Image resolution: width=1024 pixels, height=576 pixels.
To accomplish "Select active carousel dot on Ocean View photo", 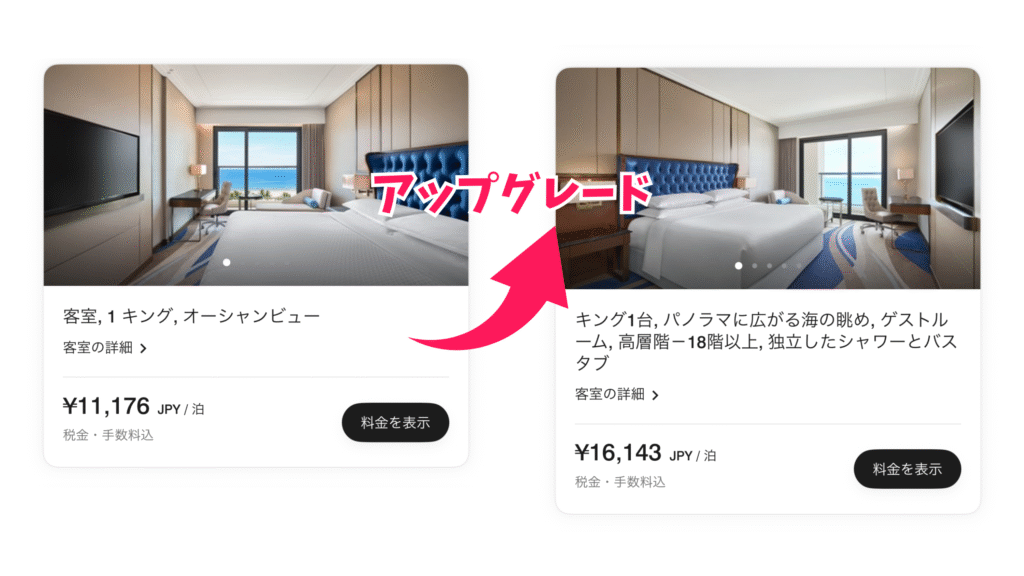I will click(x=227, y=263).
